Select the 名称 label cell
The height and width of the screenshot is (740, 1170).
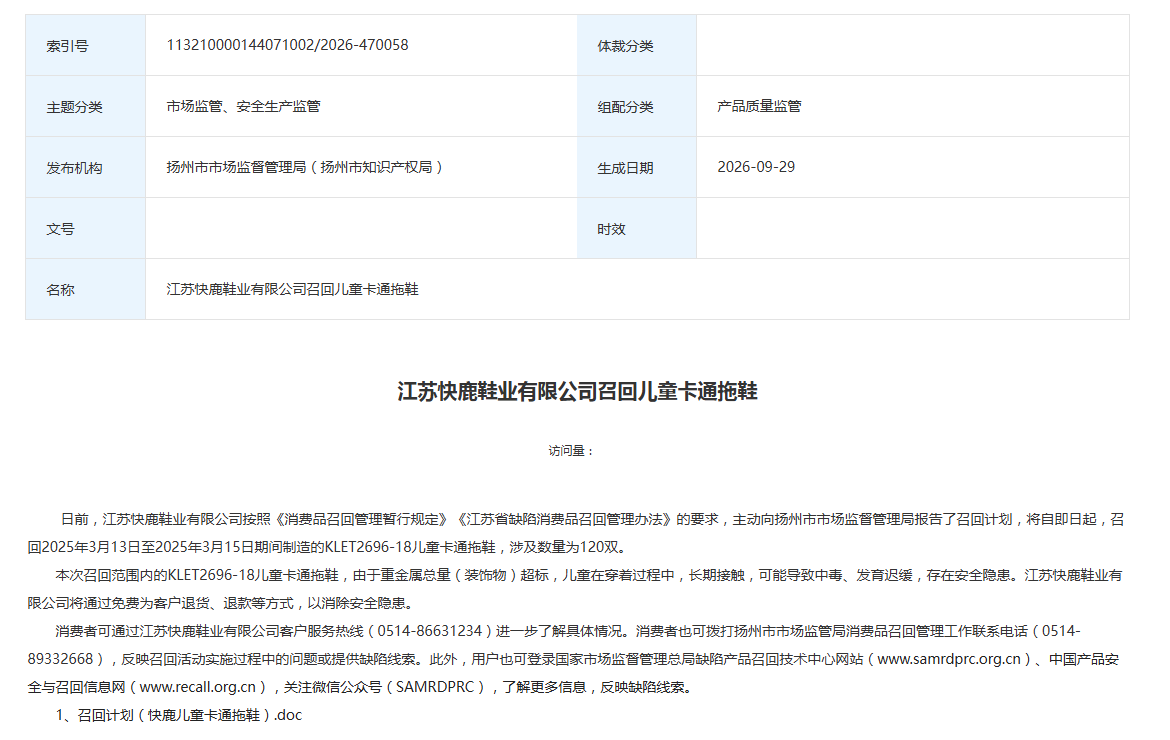tap(86, 289)
